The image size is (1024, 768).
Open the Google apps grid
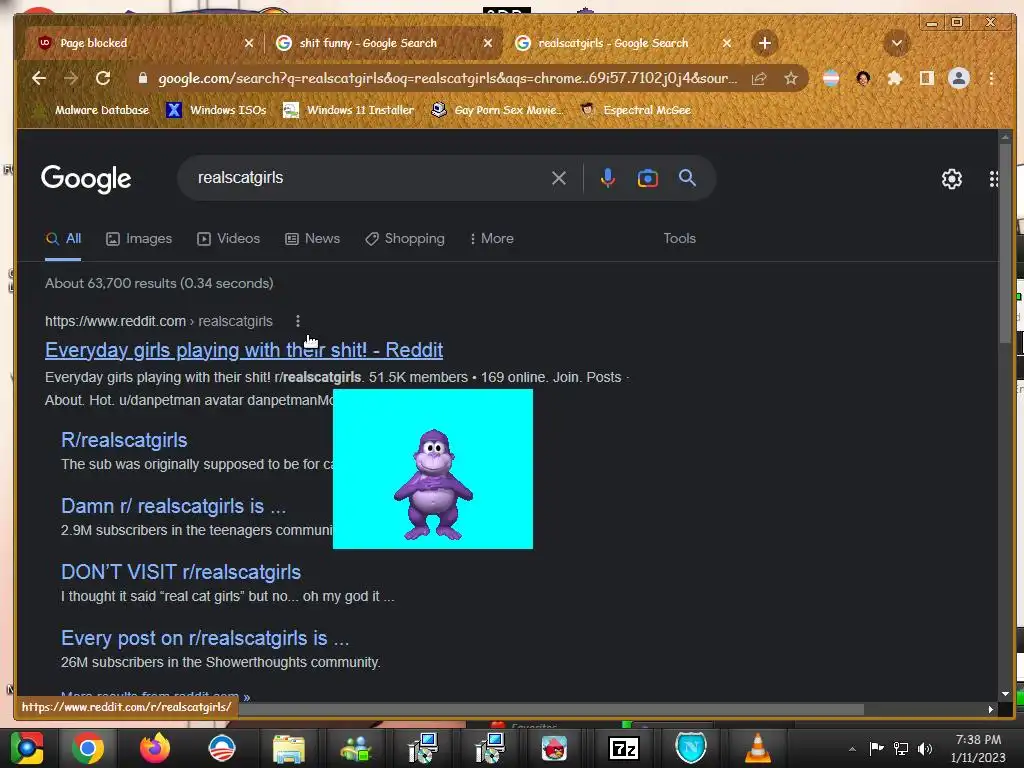tap(993, 178)
